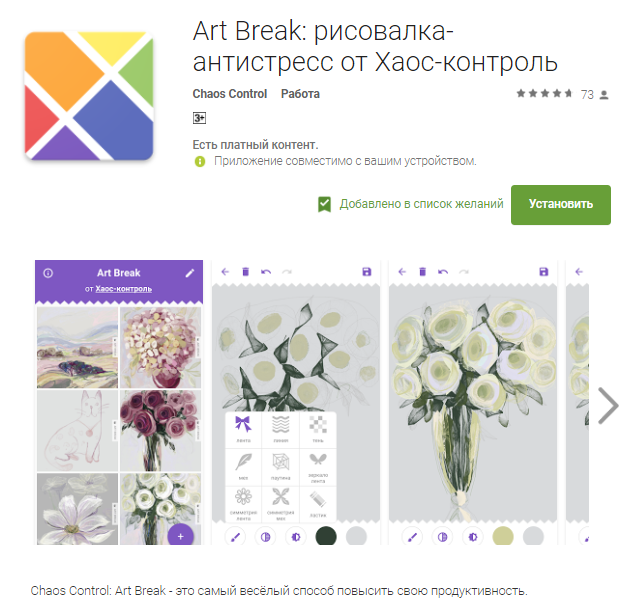Click the purple plus button in gallery
Screen dimensions: 632x601
click(x=181, y=536)
